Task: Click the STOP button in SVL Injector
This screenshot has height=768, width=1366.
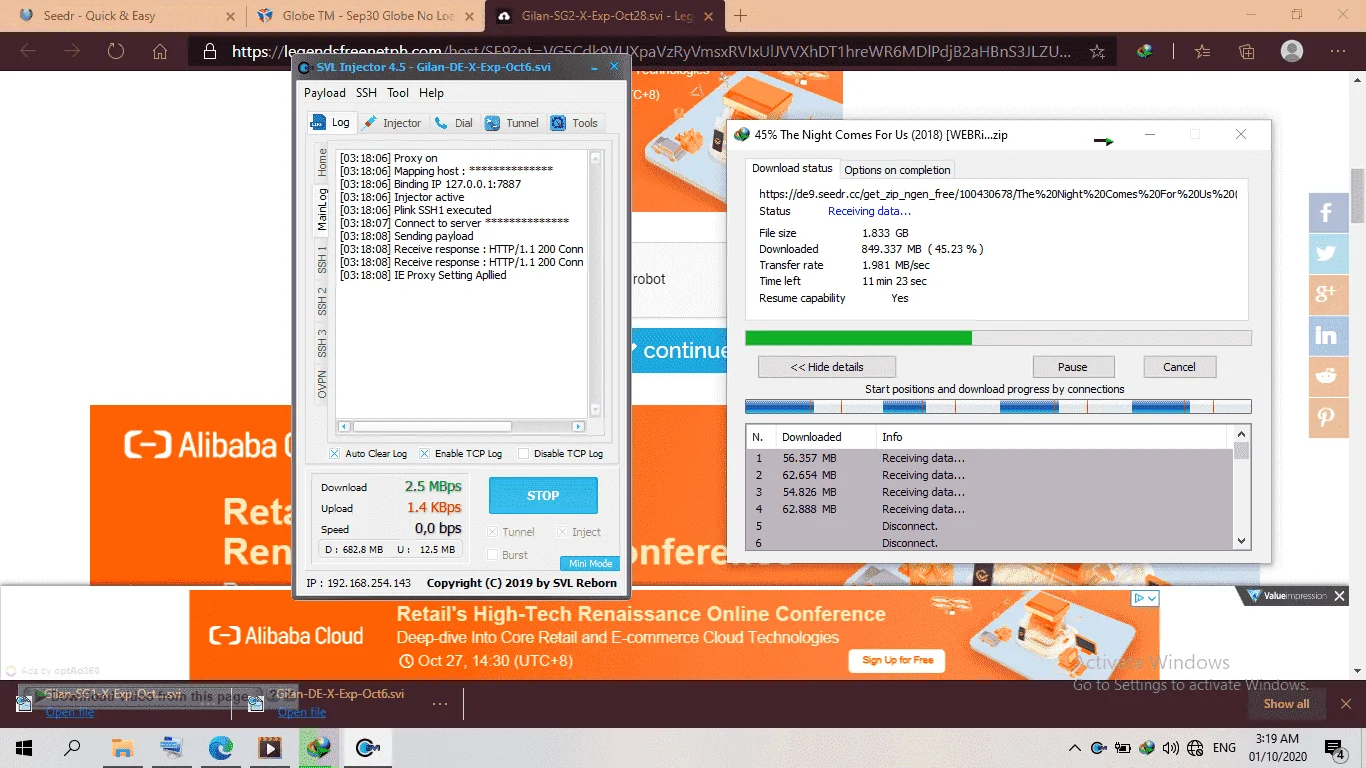Action: pos(543,495)
